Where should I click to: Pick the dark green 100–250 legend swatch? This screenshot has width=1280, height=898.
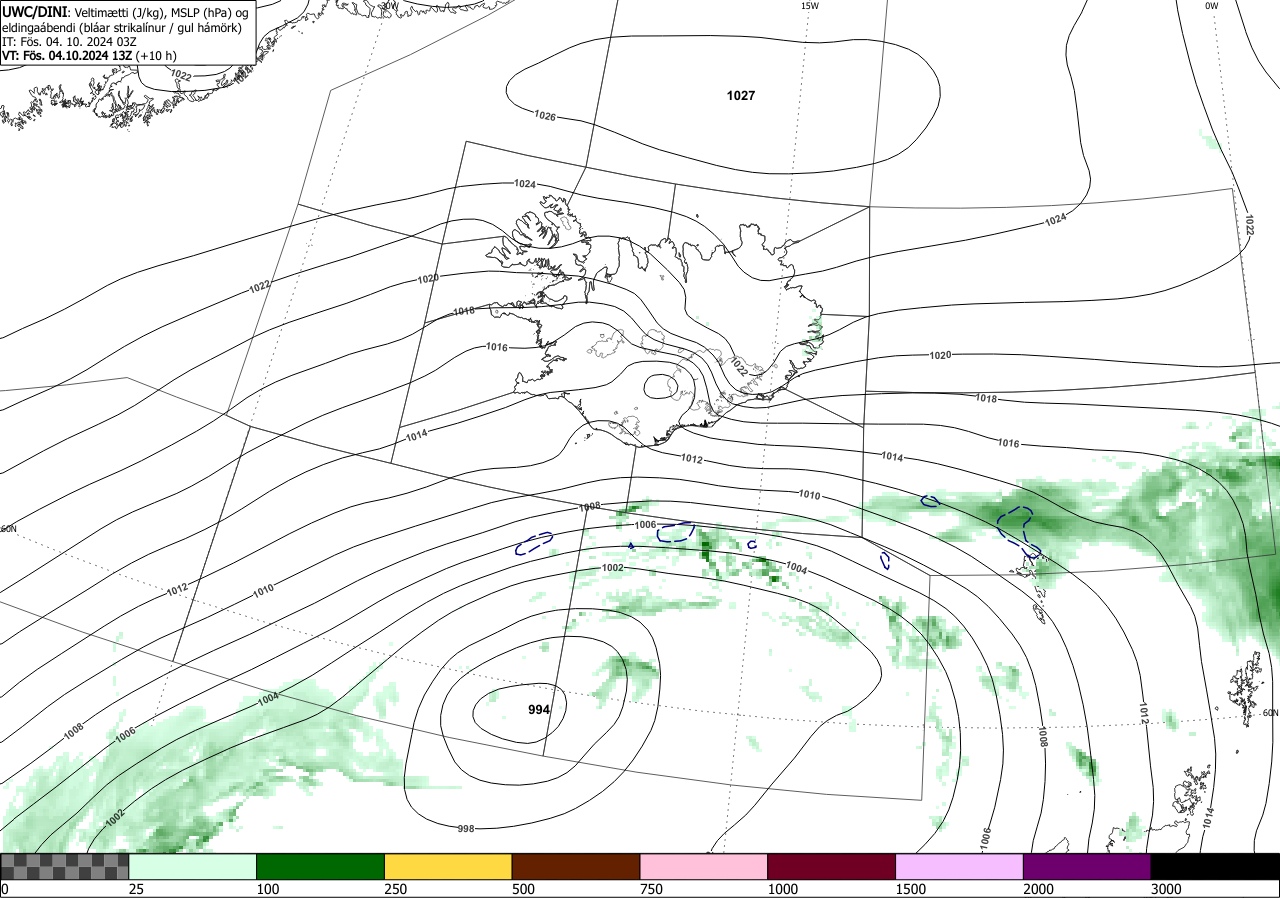click(x=321, y=866)
